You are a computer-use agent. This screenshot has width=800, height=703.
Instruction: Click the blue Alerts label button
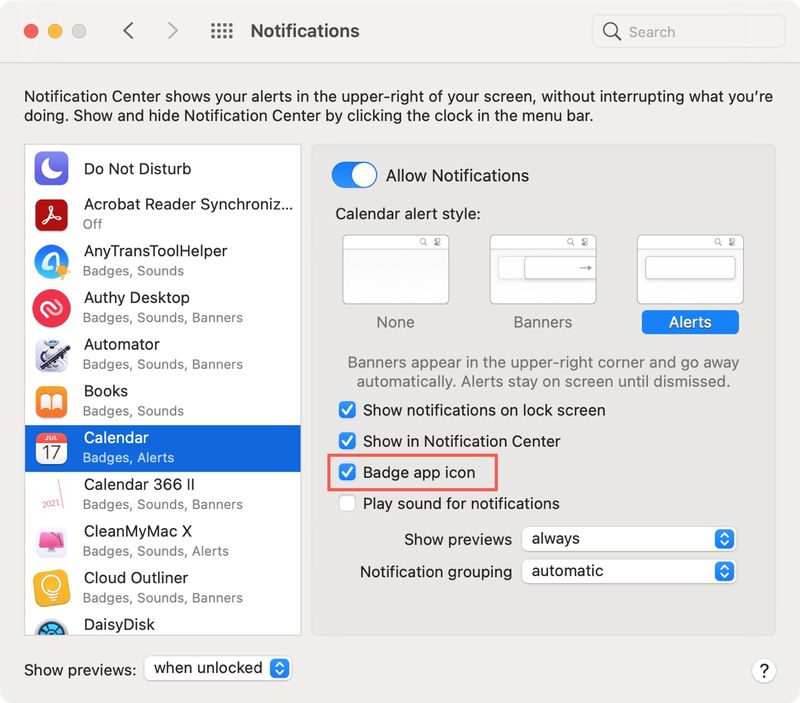pyautogui.click(x=690, y=322)
